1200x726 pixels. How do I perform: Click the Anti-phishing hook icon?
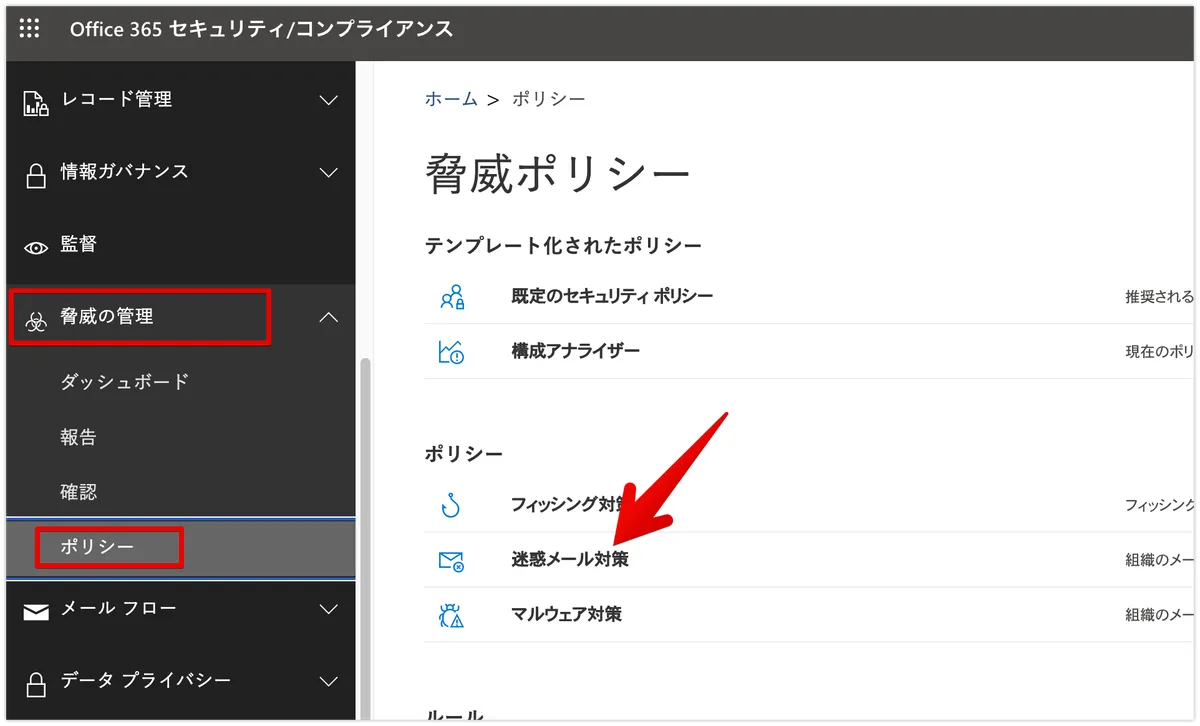[x=451, y=506]
